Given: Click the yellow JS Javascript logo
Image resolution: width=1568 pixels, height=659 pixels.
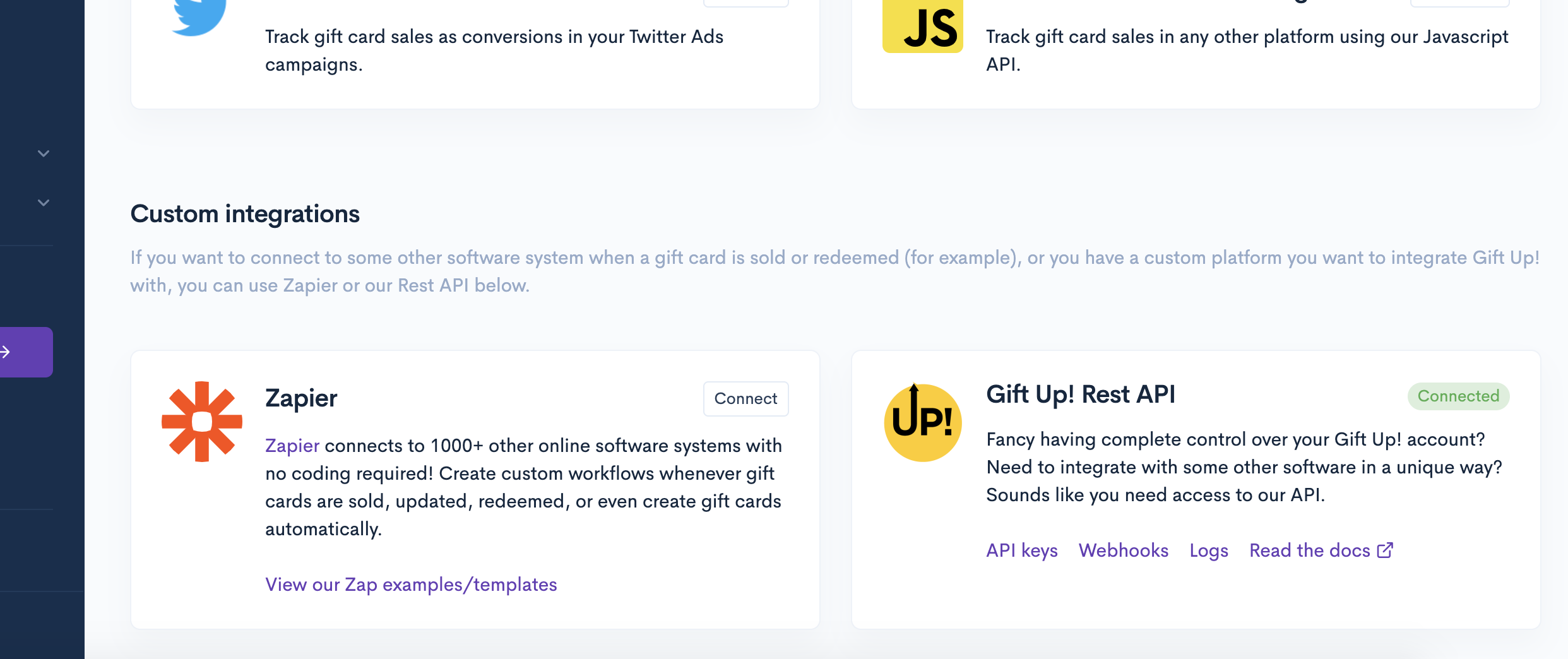Looking at the screenshot, I should click(922, 27).
